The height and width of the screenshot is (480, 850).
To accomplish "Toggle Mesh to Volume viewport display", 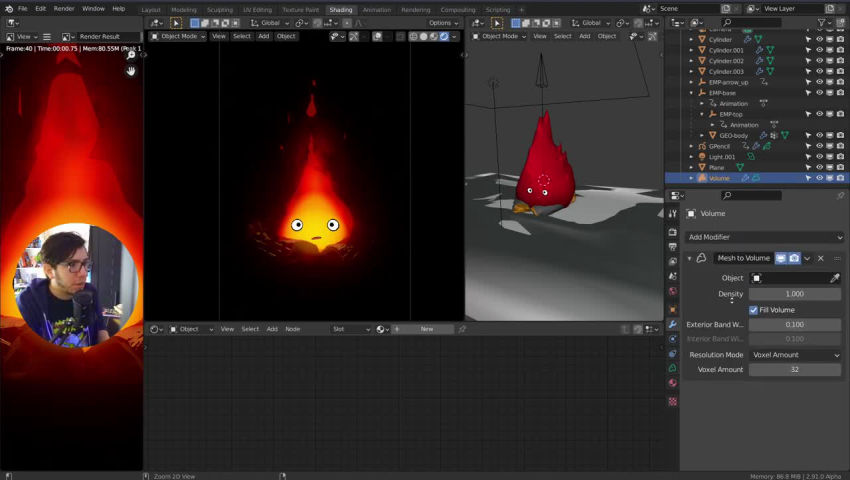I will (781, 258).
